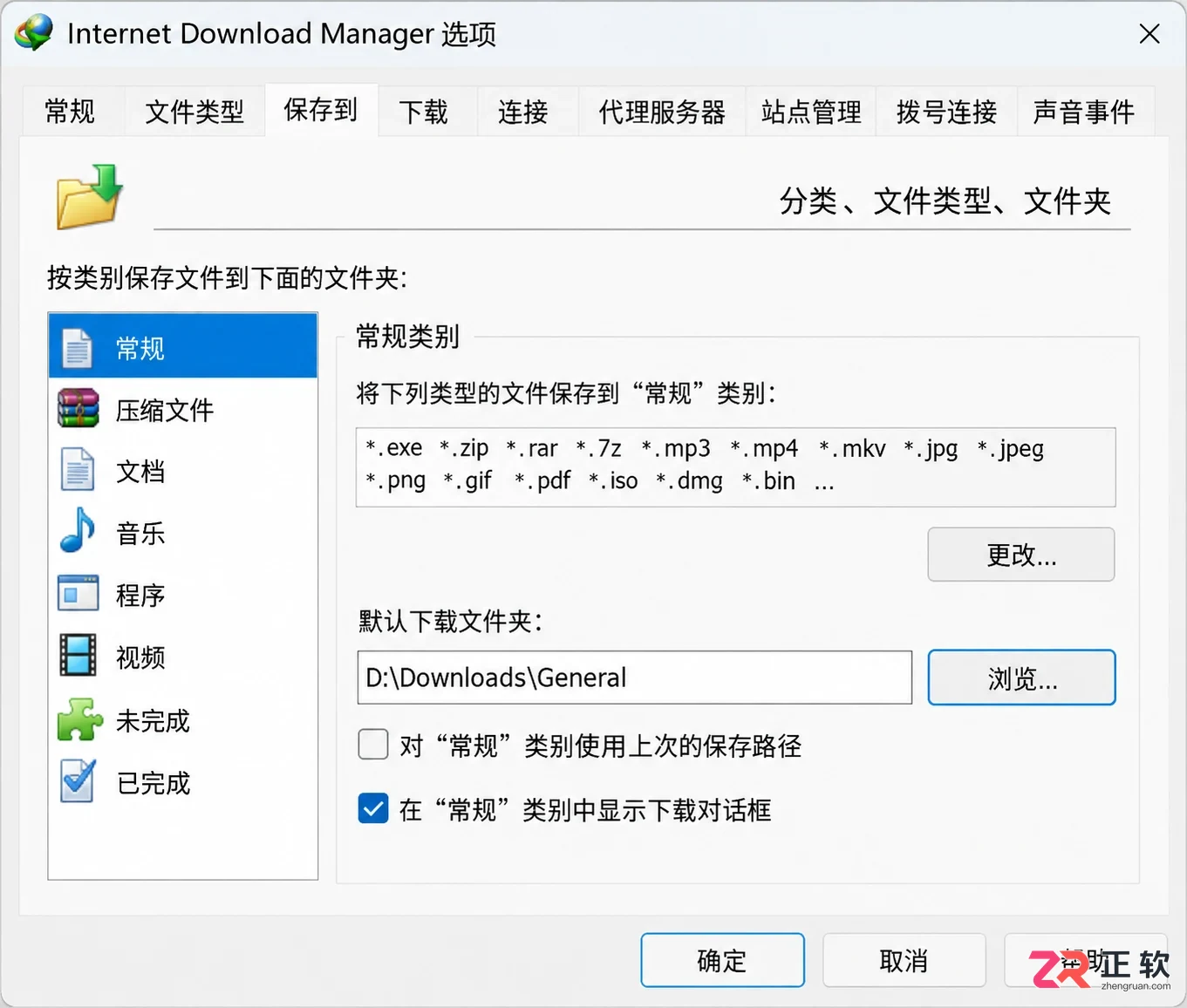
Task: Uncheck 显示下载对话框 checkbox
Action: point(373,808)
